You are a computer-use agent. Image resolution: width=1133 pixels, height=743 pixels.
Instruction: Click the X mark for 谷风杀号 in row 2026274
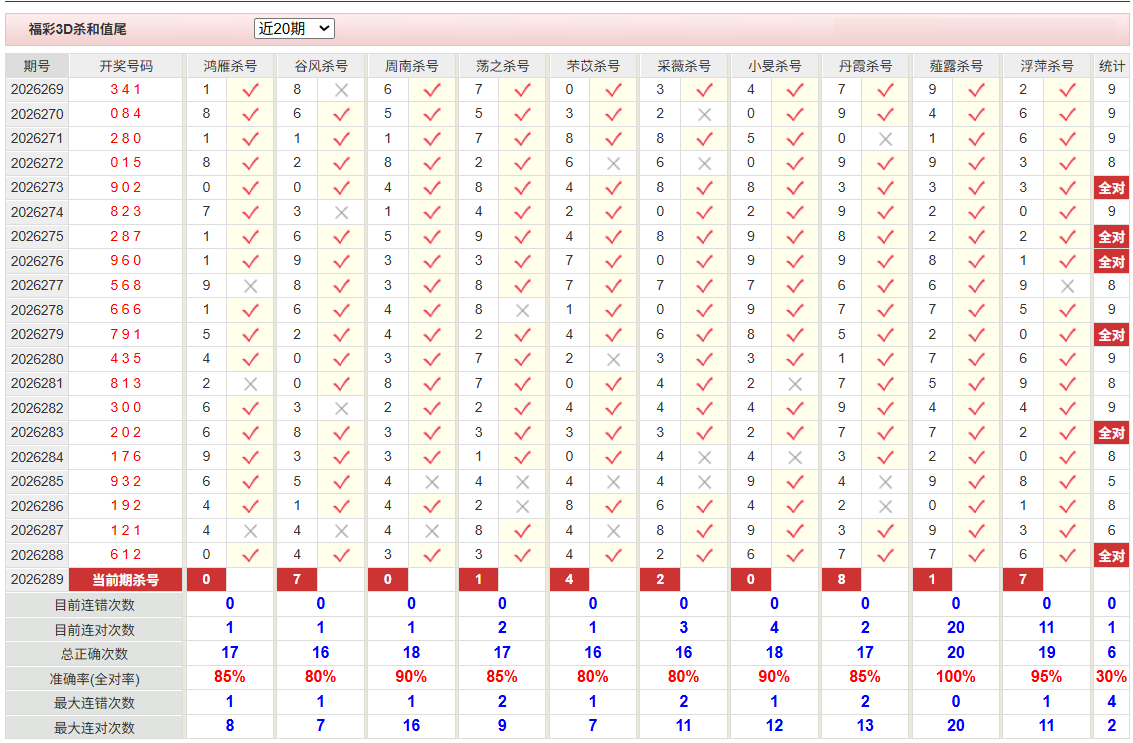341,212
